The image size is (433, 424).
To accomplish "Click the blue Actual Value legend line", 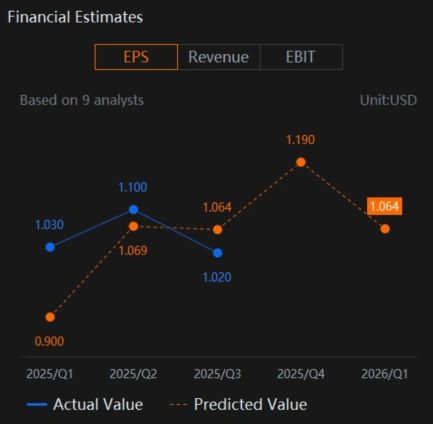I will pos(37,405).
